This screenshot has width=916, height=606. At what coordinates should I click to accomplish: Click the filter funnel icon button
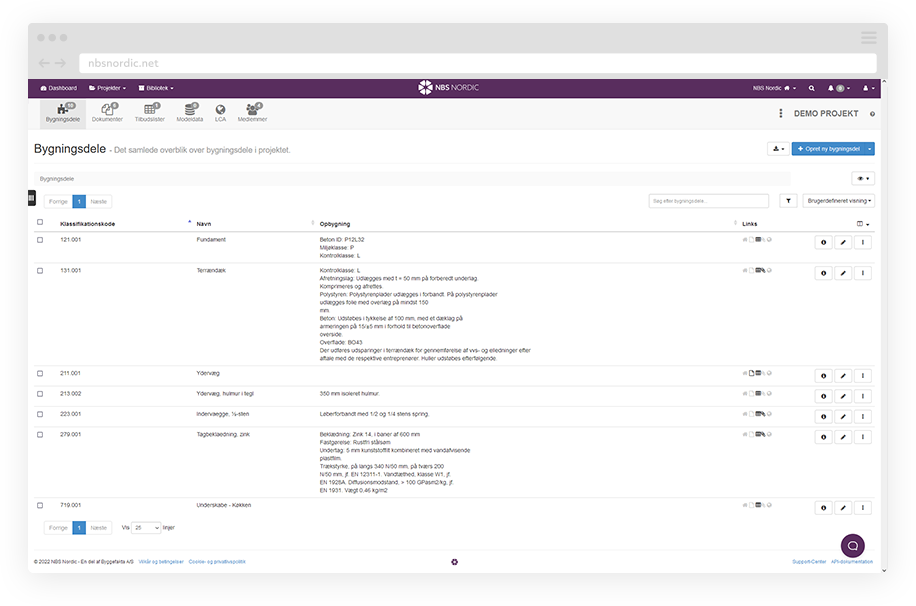pyautogui.click(x=788, y=201)
